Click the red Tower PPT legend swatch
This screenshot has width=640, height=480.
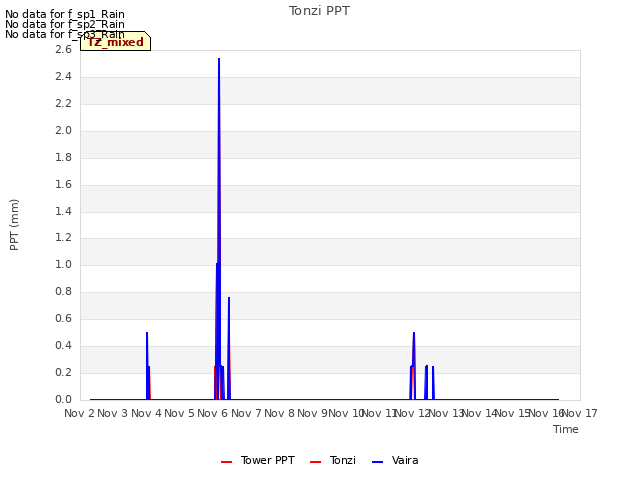[227, 462]
